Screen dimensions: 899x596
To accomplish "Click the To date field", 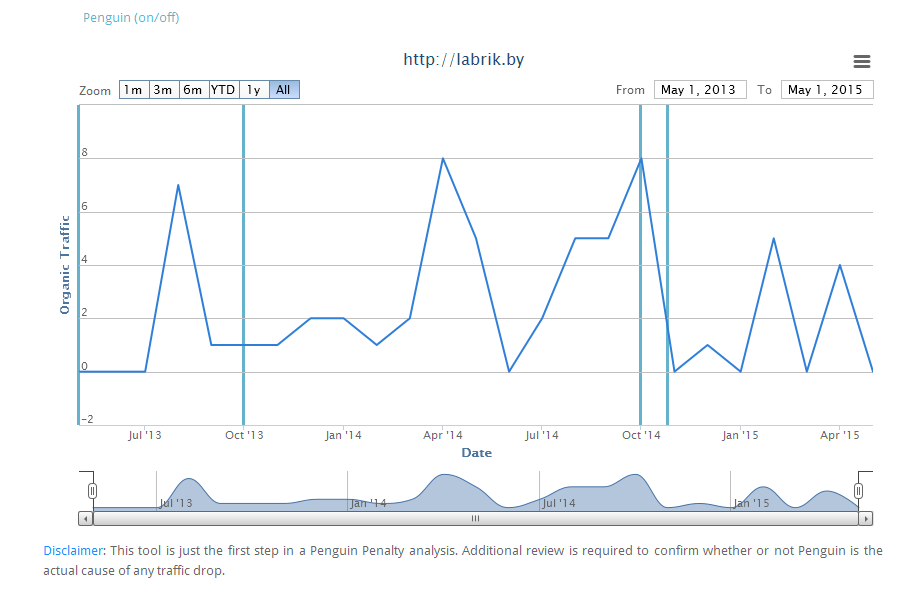I will pos(826,90).
